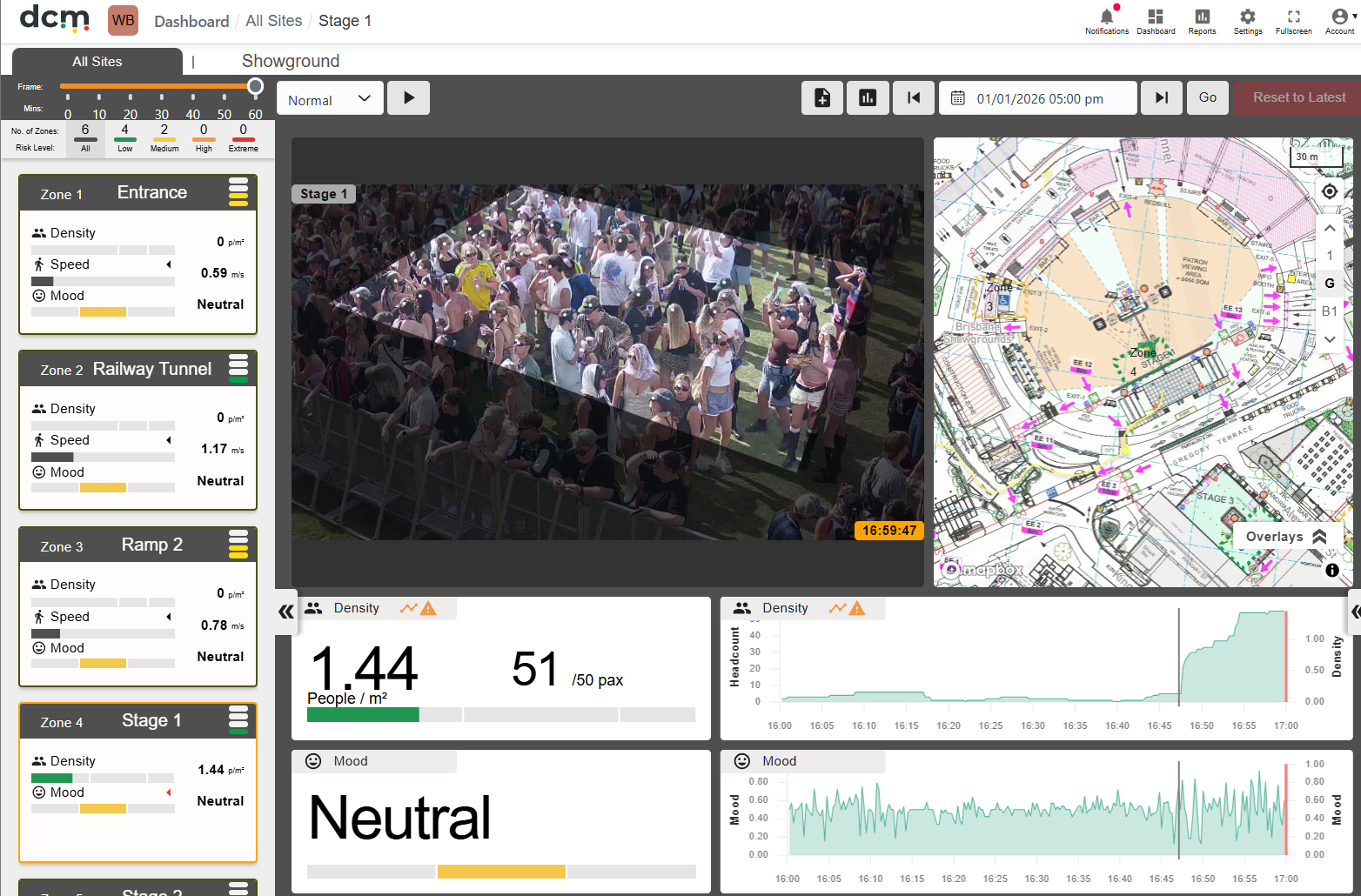
Task: Click the add report document icon
Action: (822, 97)
